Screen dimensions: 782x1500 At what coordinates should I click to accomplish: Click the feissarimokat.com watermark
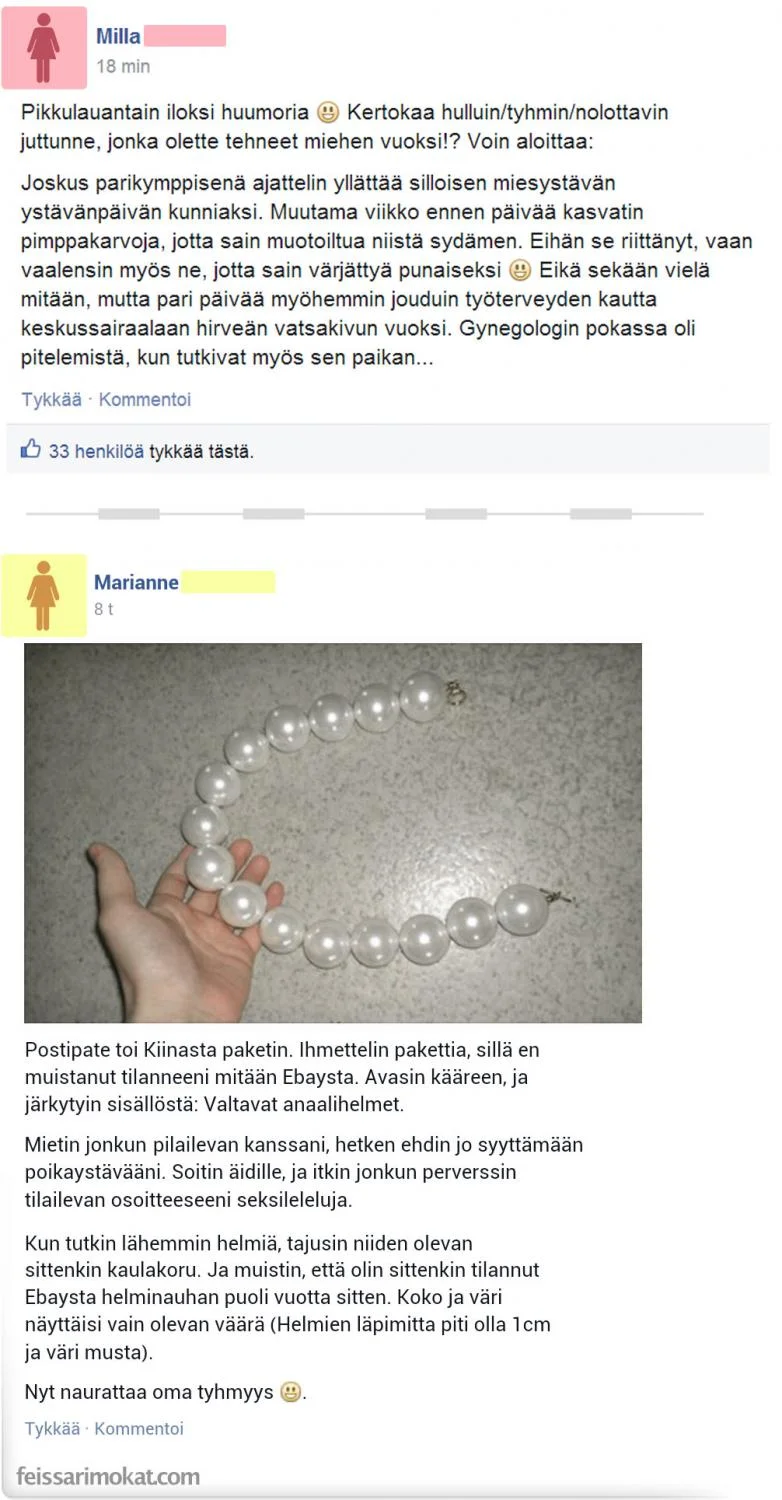coord(108,1476)
